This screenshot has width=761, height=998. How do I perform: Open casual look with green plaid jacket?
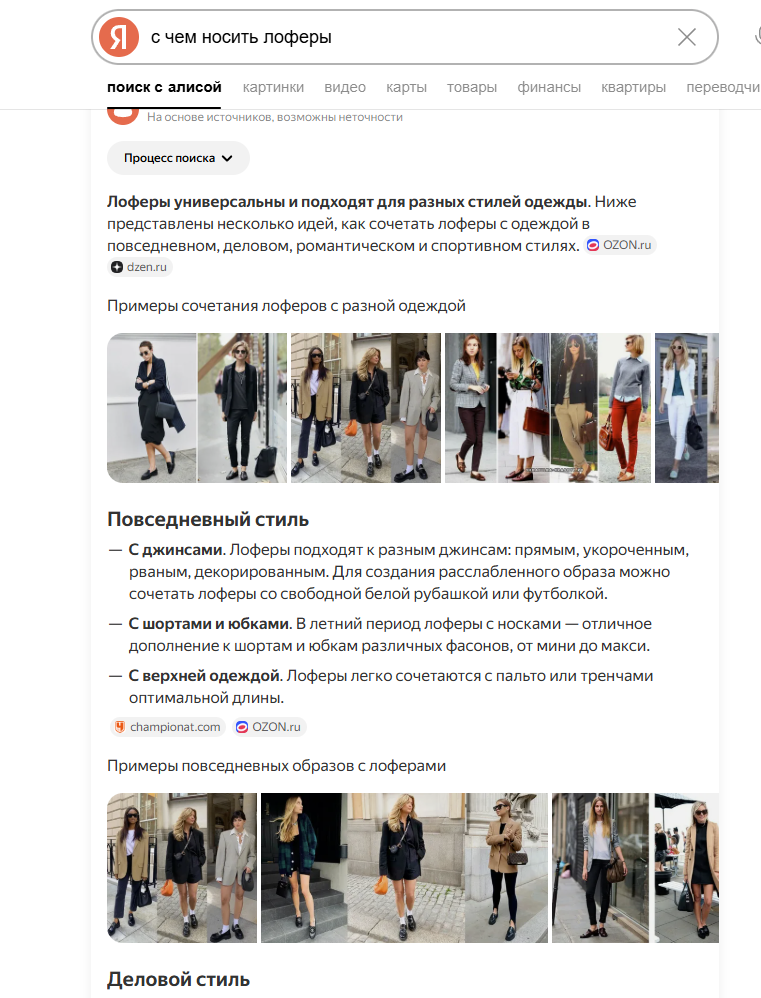tap(304, 868)
